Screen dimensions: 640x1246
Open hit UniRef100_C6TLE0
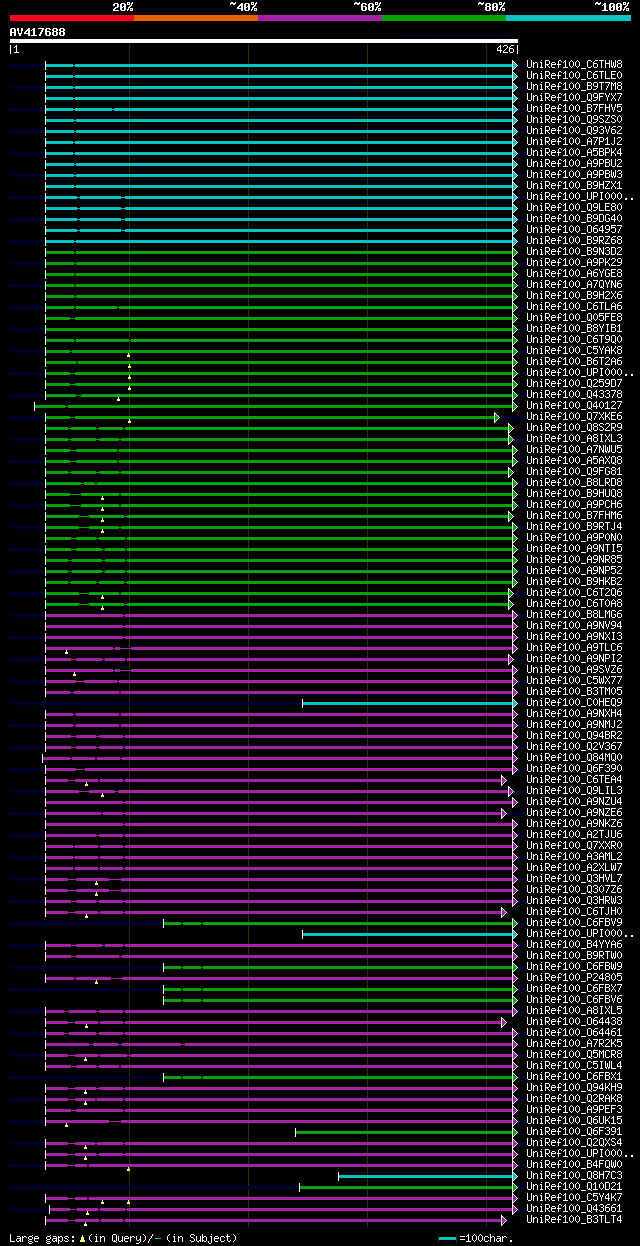pyautogui.click(x=574, y=76)
